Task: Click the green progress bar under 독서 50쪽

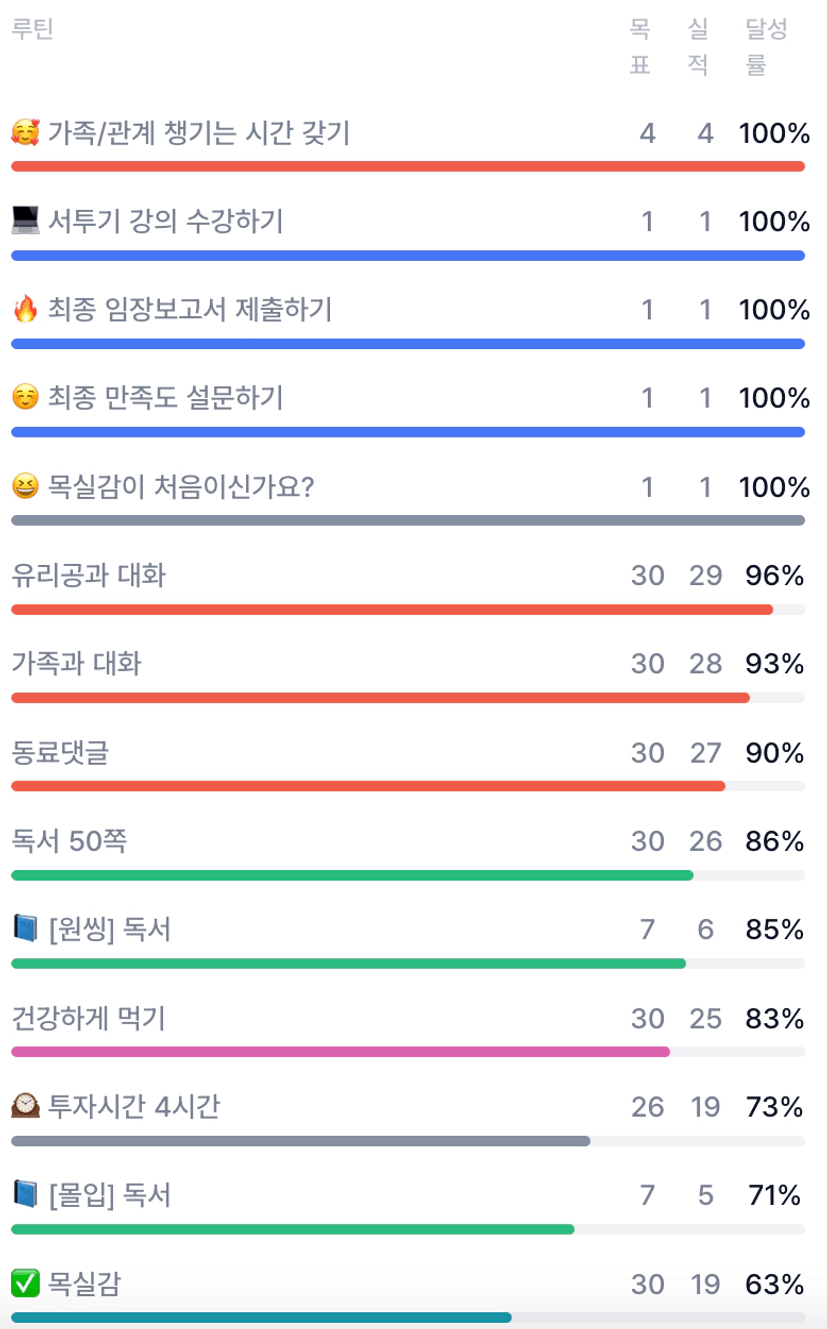Action: [352, 875]
